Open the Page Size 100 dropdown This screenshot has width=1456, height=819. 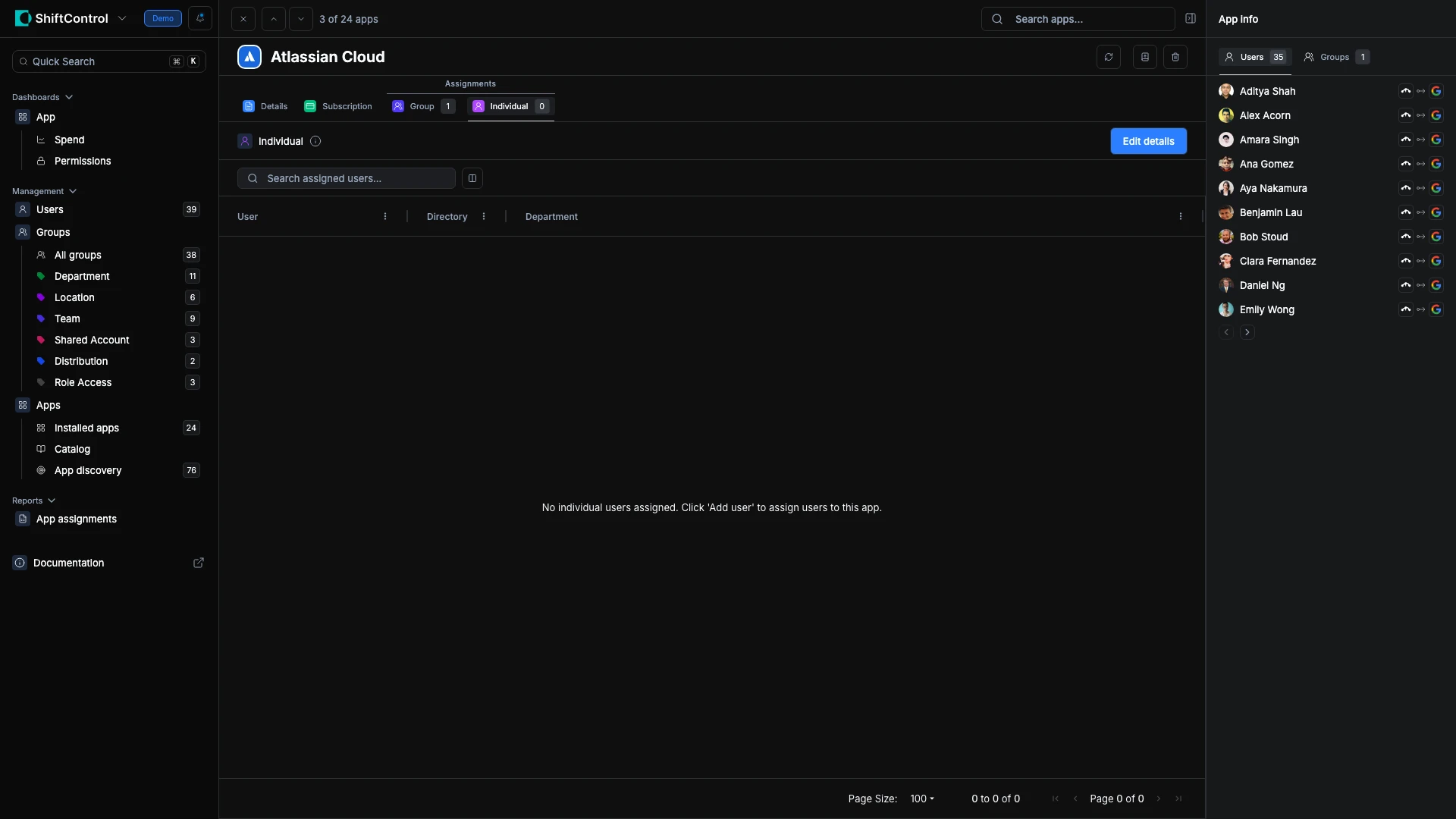[921, 799]
